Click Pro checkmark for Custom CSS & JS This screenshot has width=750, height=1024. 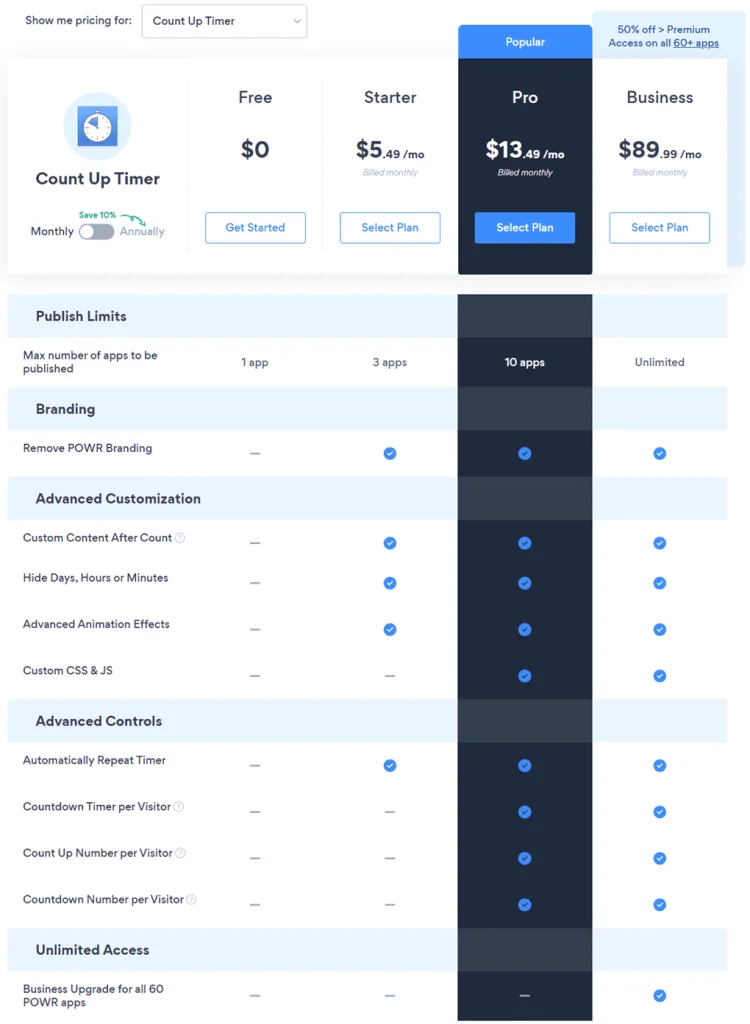[525, 675]
